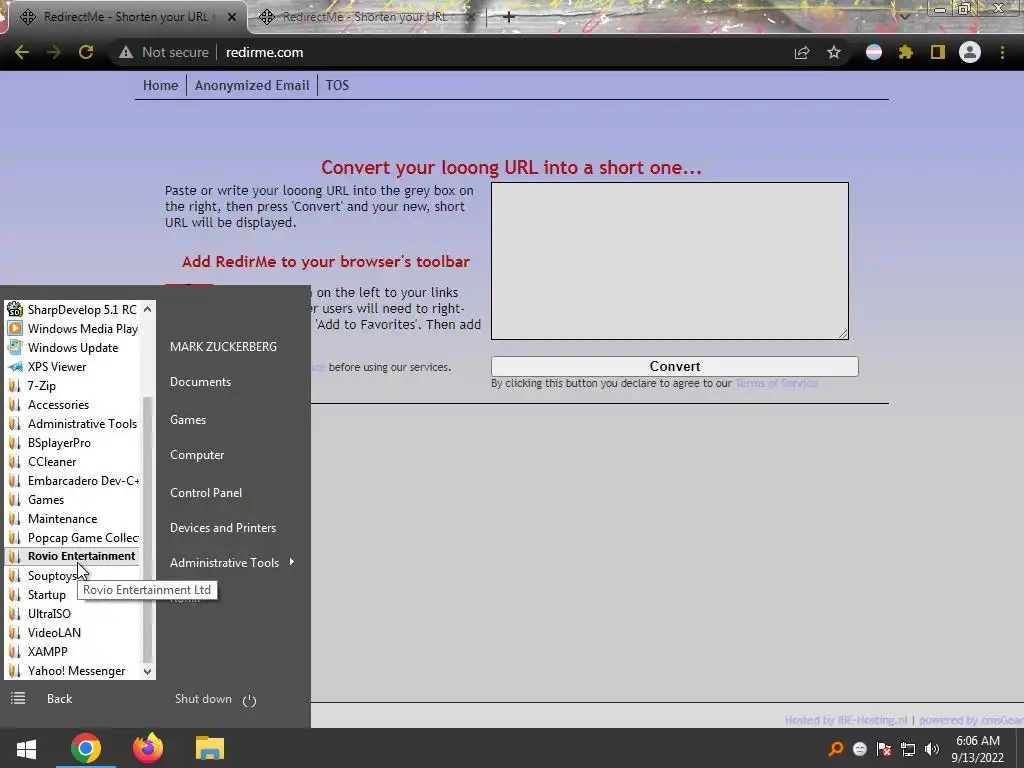
Task: Open the Anonymized Email page
Action: click(x=252, y=86)
